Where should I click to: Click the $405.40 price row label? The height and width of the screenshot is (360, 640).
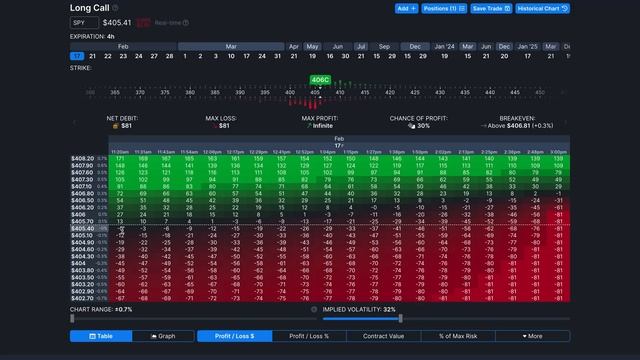coord(82,229)
